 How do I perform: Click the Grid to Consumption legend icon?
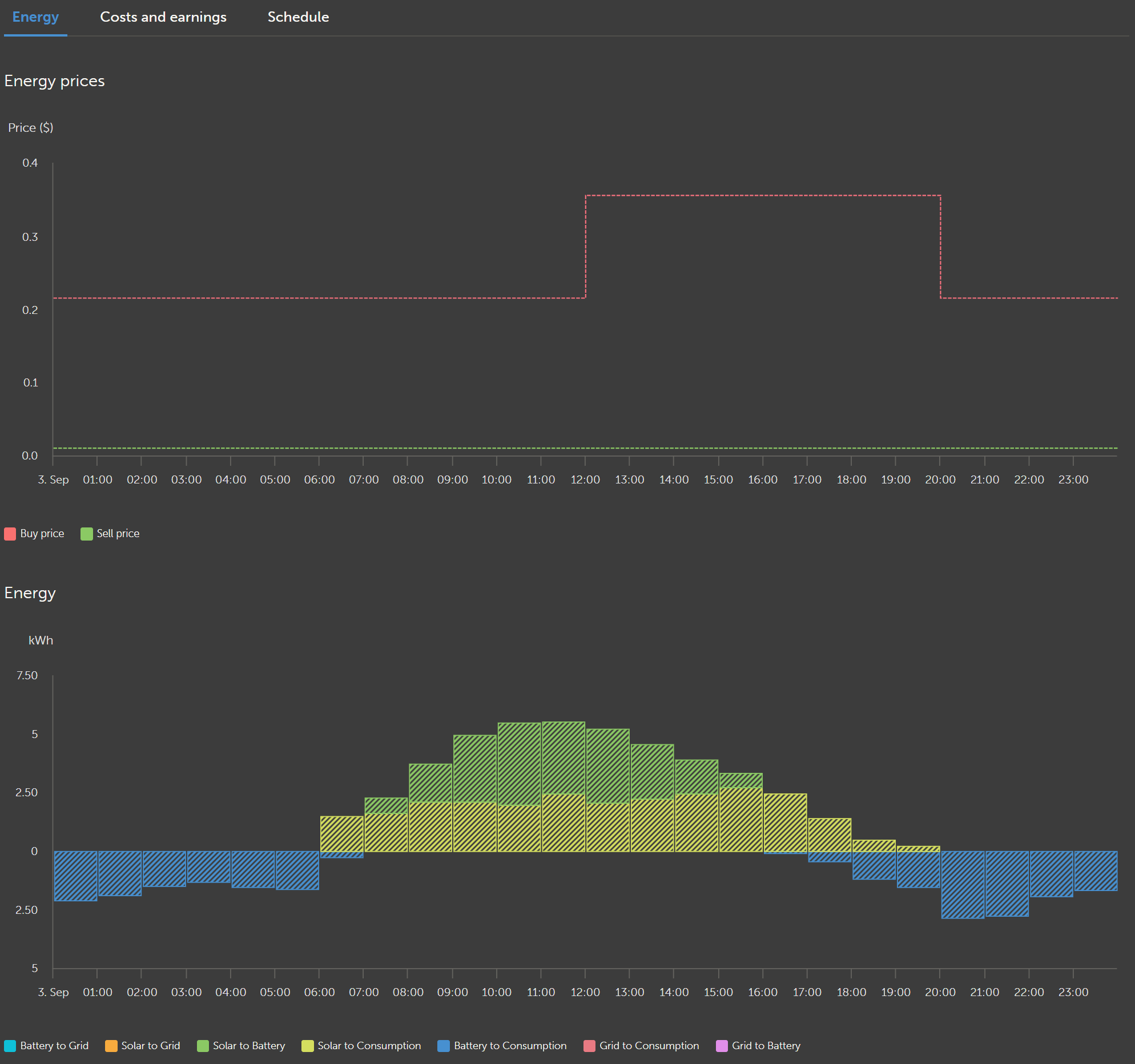pyautogui.click(x=589, y=1046)
